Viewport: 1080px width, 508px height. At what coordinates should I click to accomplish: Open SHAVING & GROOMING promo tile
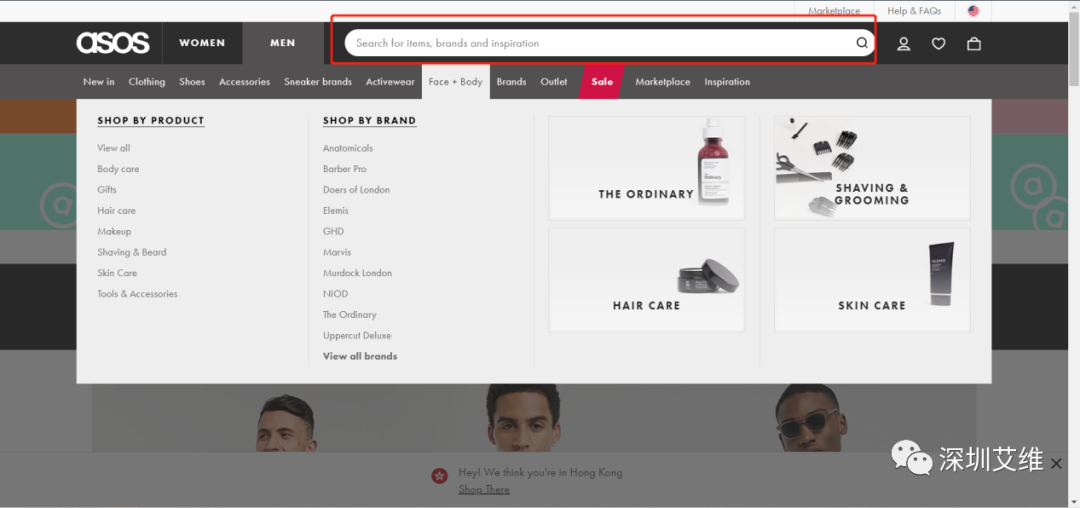[x=872, y=168]
